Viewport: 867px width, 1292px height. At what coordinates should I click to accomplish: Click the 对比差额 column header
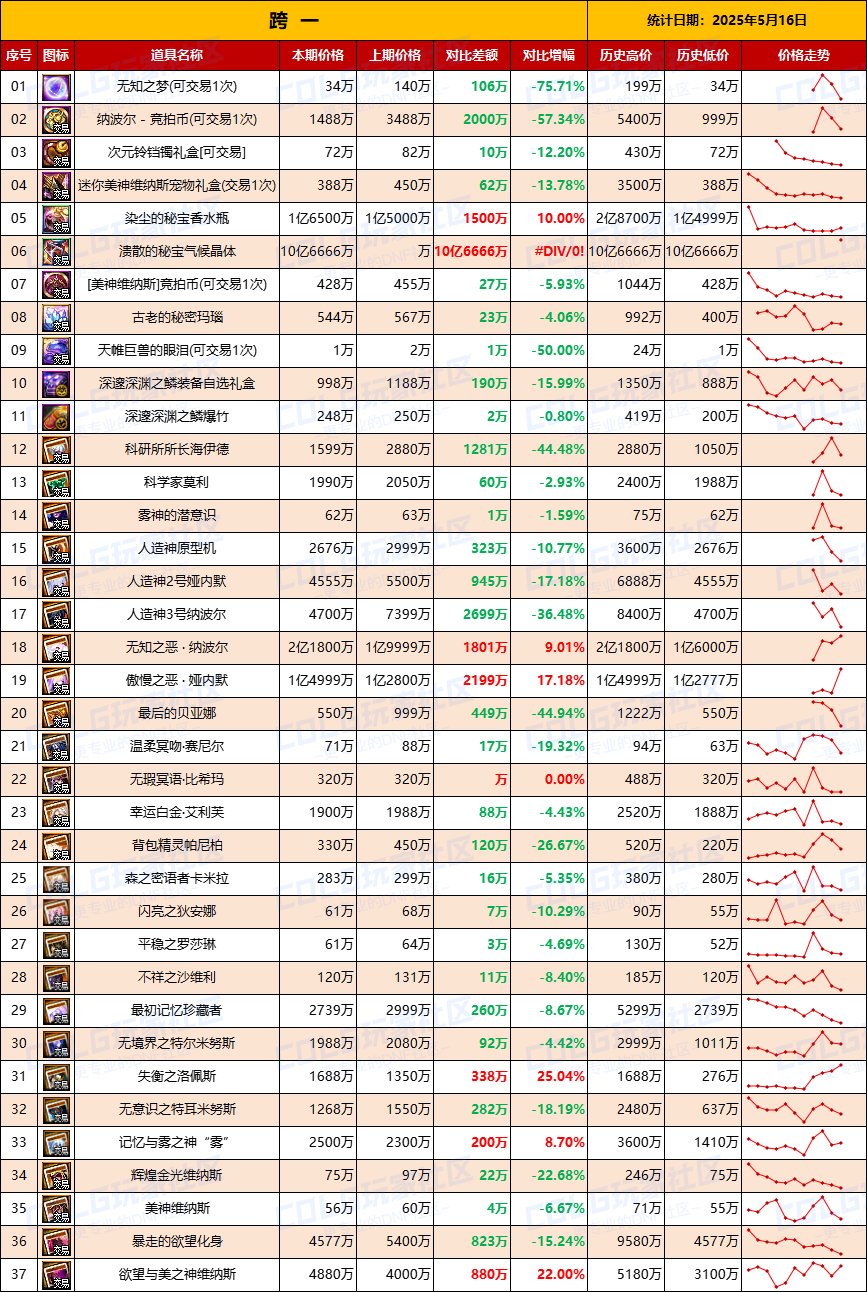pyautogui.click(x=472, y=55)
